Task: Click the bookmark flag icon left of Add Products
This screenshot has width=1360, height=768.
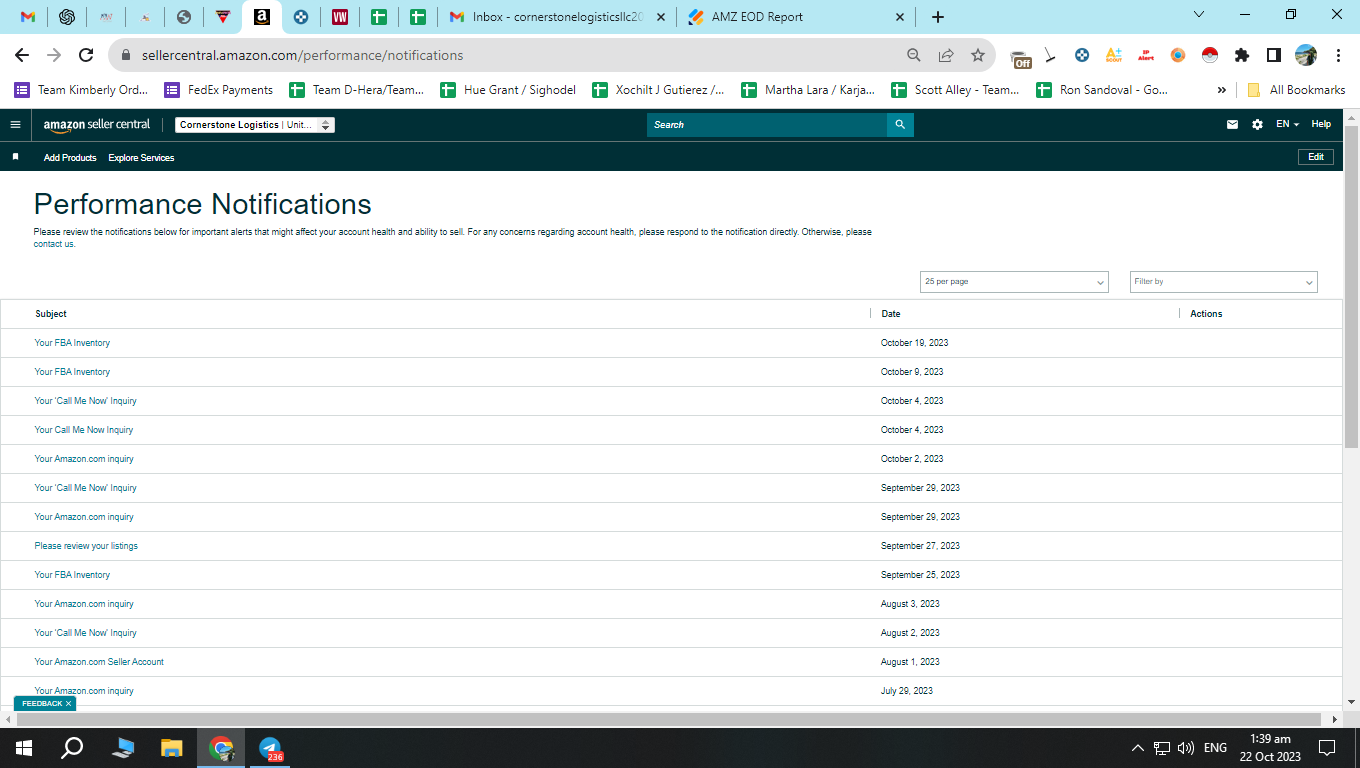Action: [x=15, y=157]
